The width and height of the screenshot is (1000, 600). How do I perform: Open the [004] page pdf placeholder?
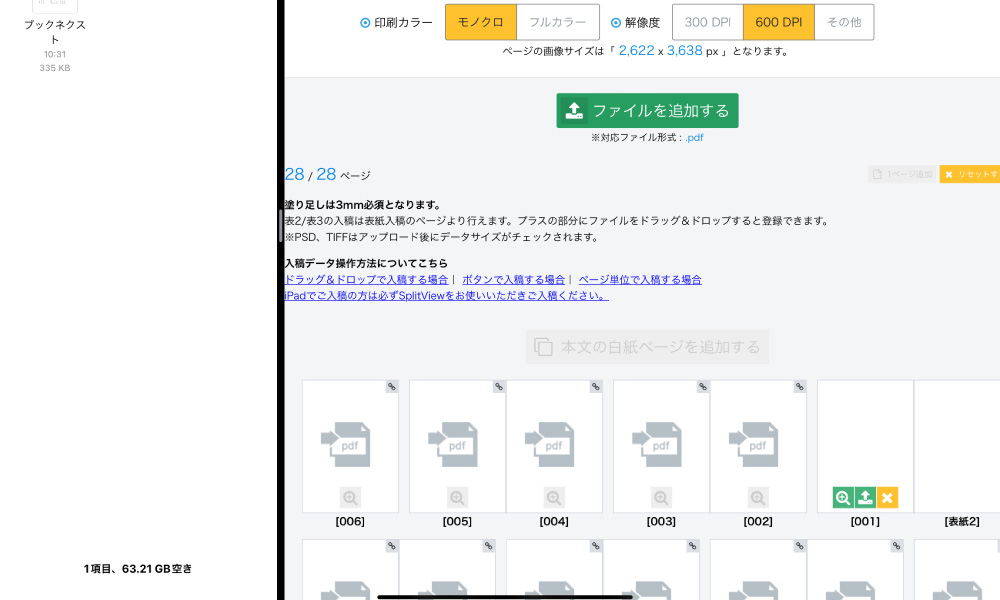tap(550, 444)
